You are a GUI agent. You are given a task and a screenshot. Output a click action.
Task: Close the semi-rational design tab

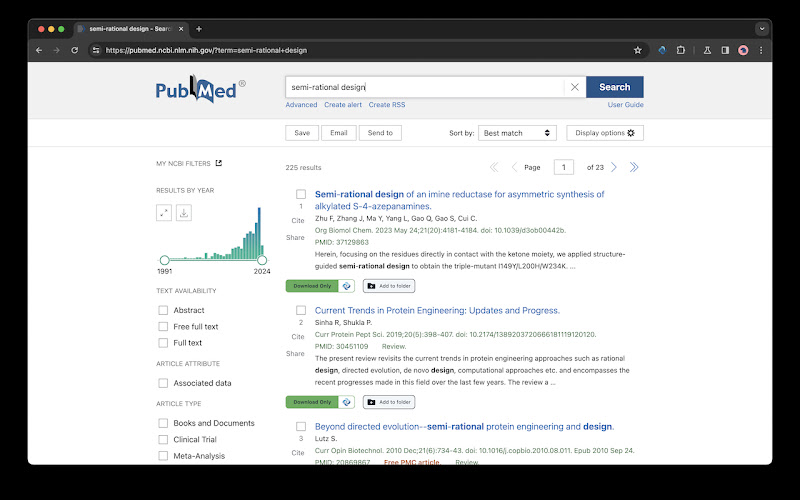tap(181, 29)
